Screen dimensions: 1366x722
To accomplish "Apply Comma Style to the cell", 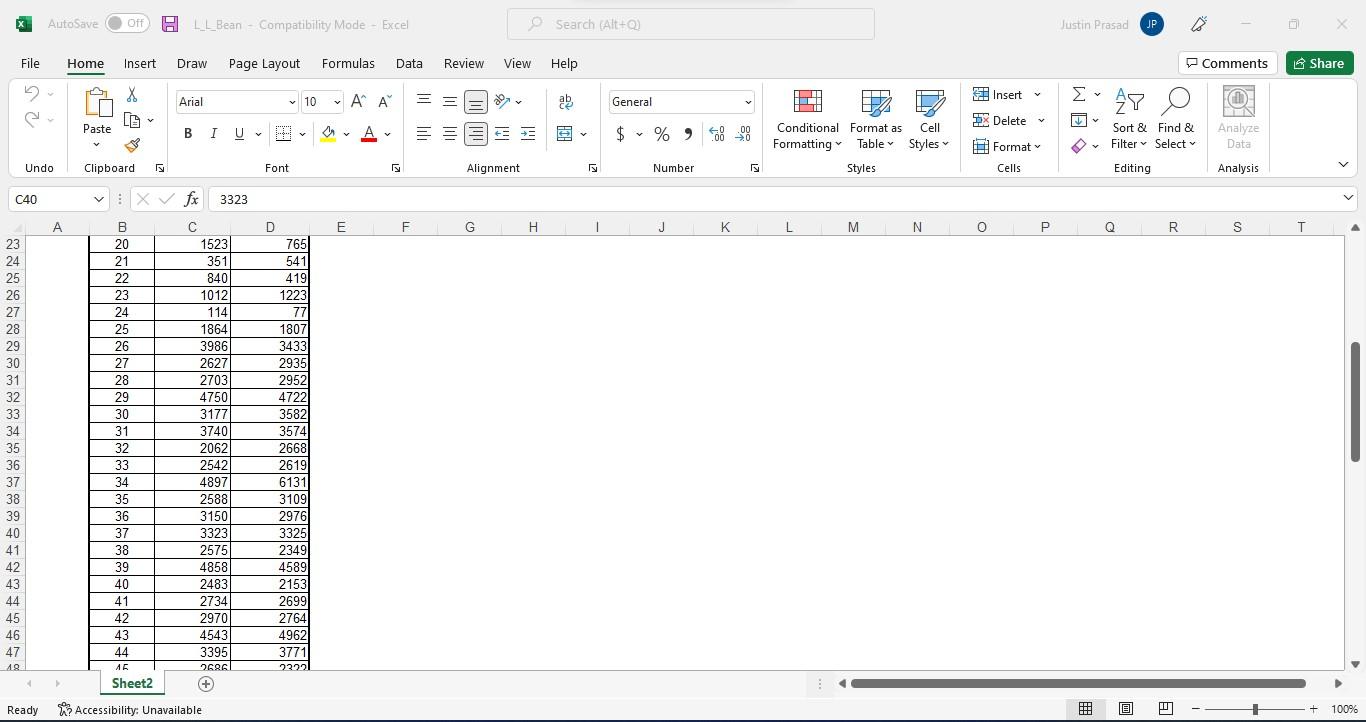I will coord(687,133).
